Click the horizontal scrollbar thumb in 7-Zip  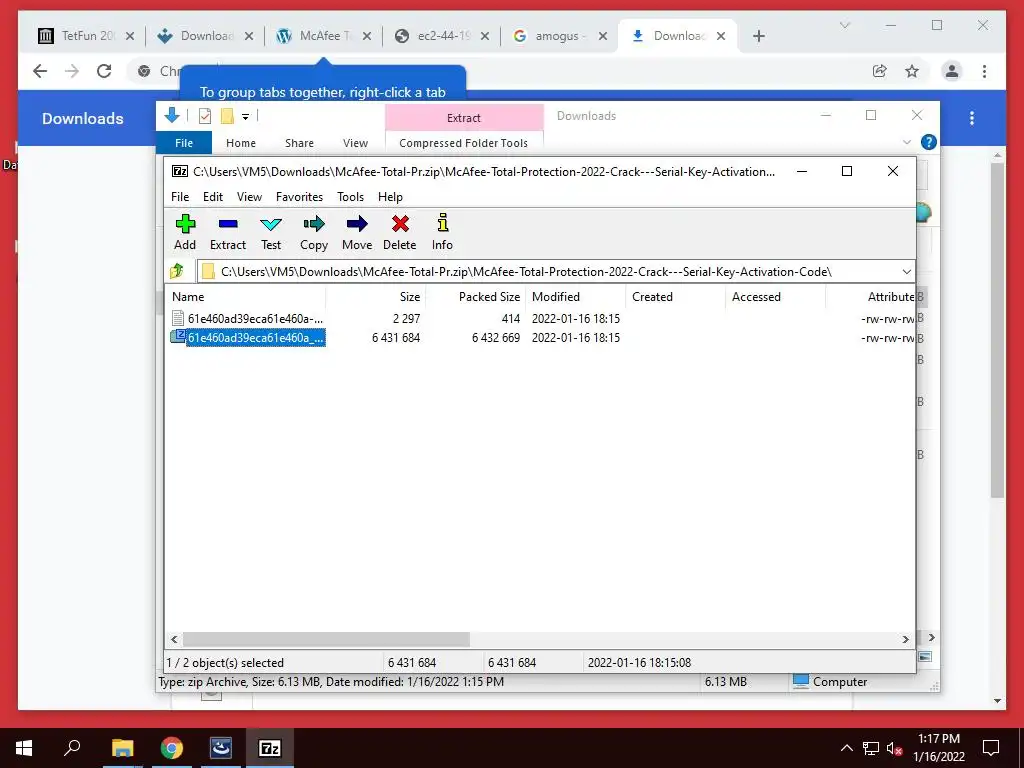coord(326,639)
